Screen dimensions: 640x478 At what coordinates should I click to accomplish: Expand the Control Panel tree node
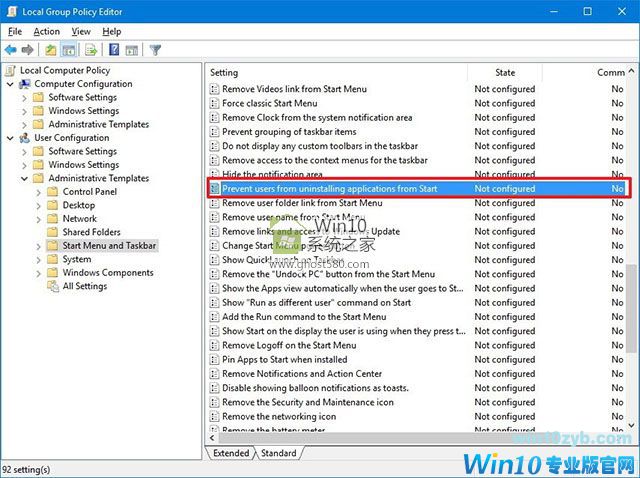(38, 192)
